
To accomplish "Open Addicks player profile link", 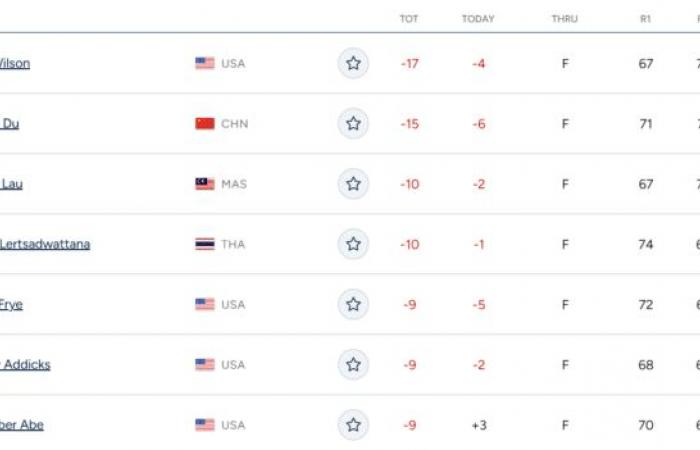I will pos(25,365).
